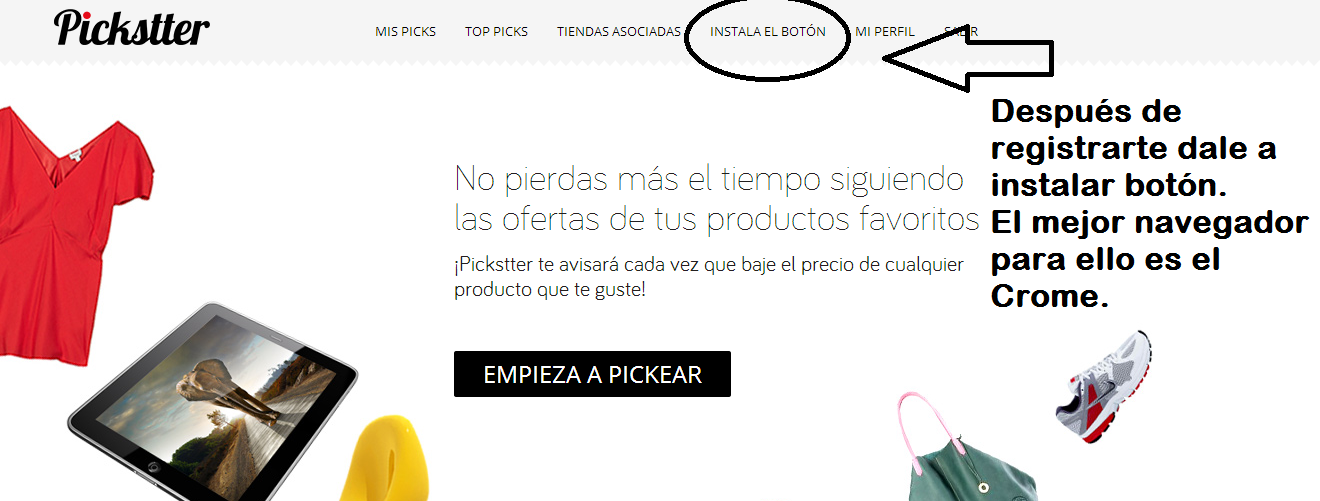Click the word 'Crome.' in bold note
The image size is (1320, 501).
pos(1050,297)
